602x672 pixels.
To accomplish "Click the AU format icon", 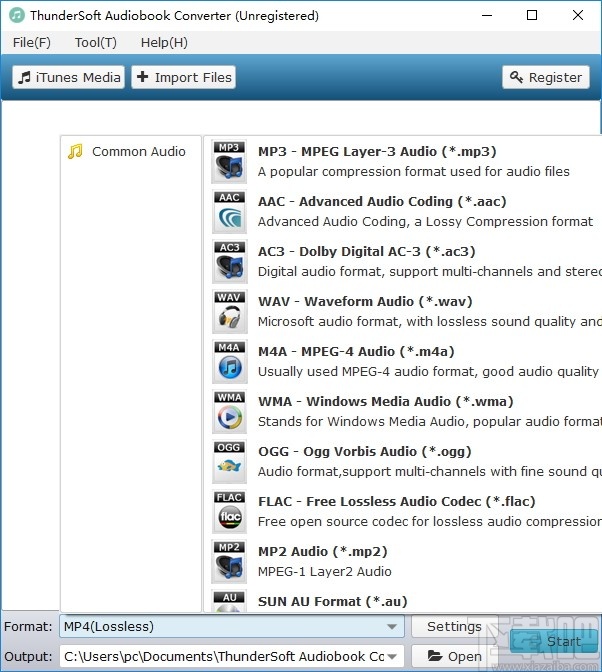I will coord(229,601).
